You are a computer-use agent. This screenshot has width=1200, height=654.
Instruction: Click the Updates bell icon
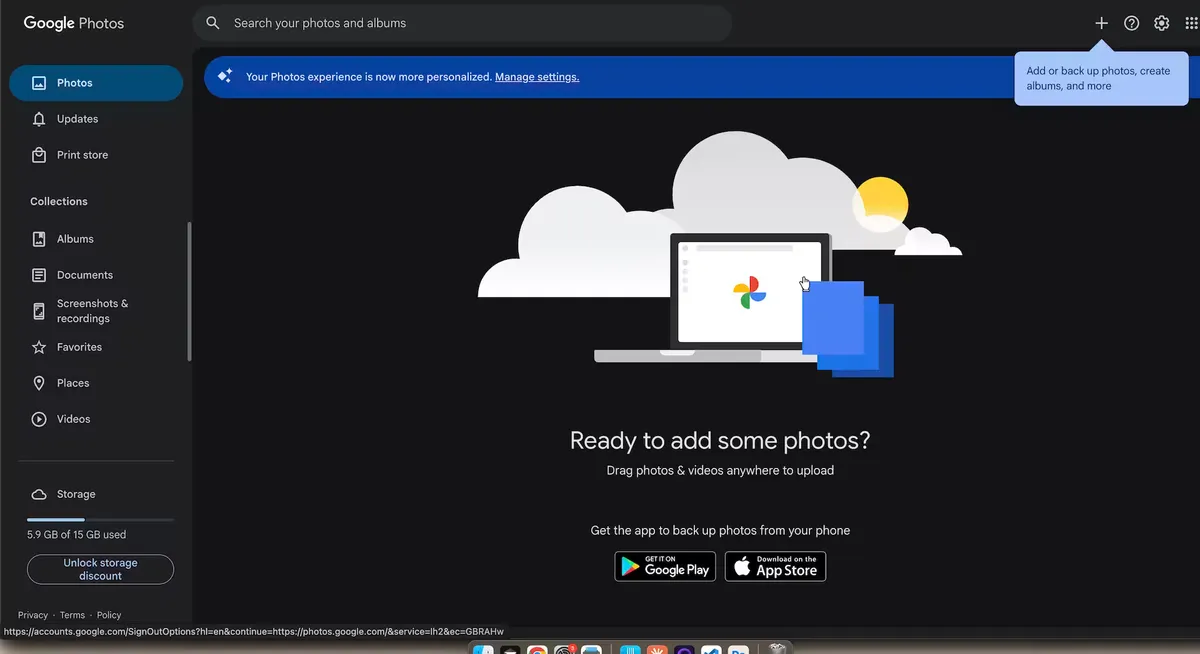[39, 119]
